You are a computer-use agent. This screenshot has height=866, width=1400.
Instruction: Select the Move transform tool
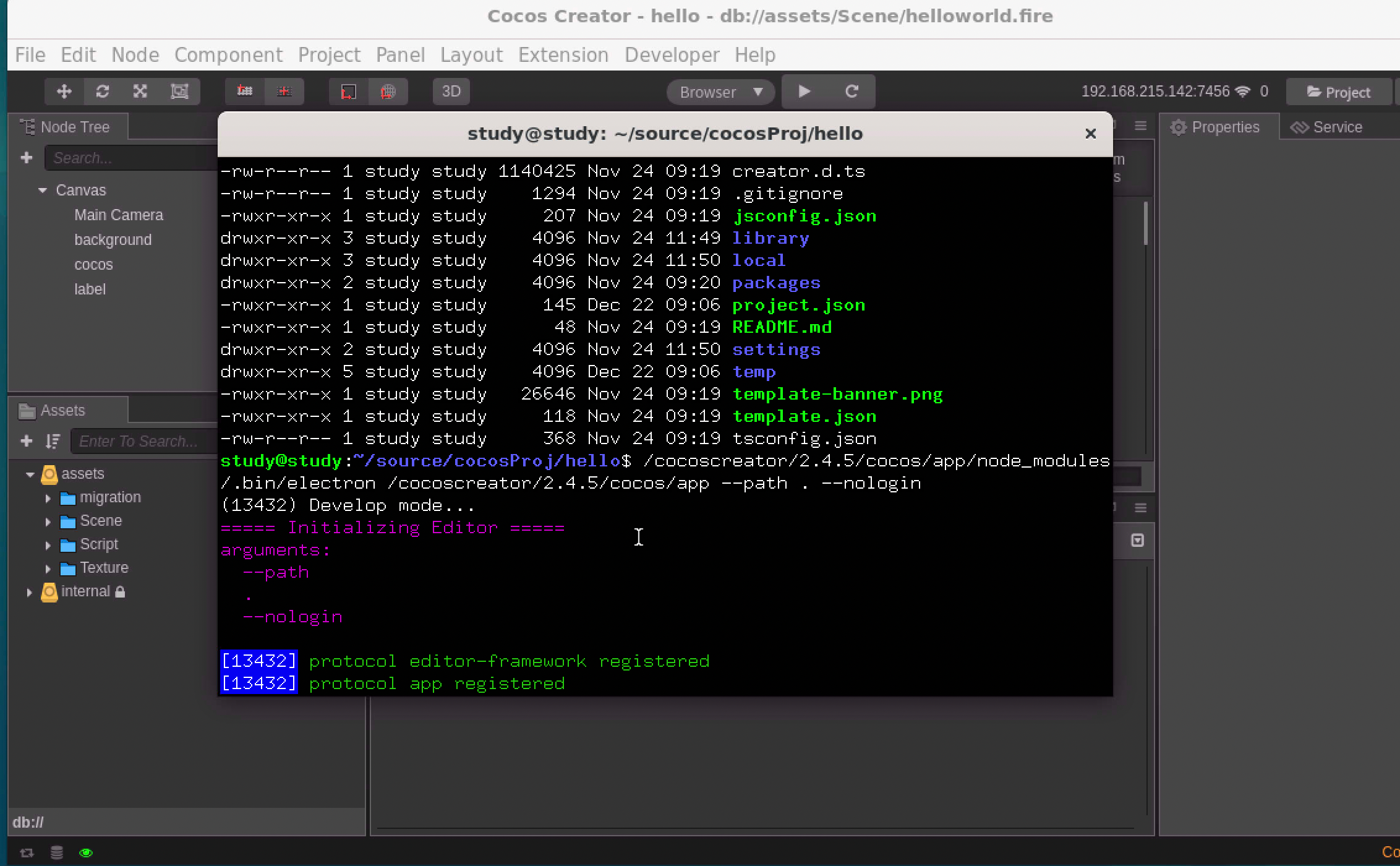point(64,92)
